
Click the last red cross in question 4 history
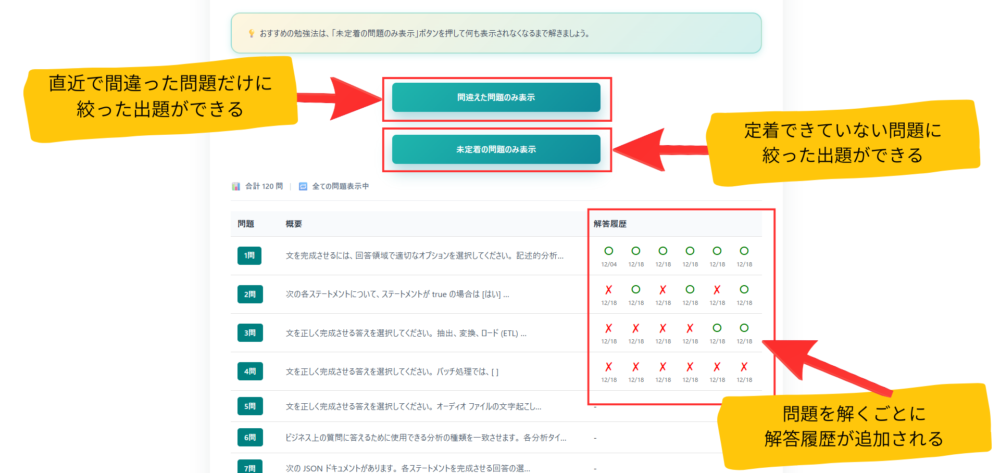click(x=742, y=366)
